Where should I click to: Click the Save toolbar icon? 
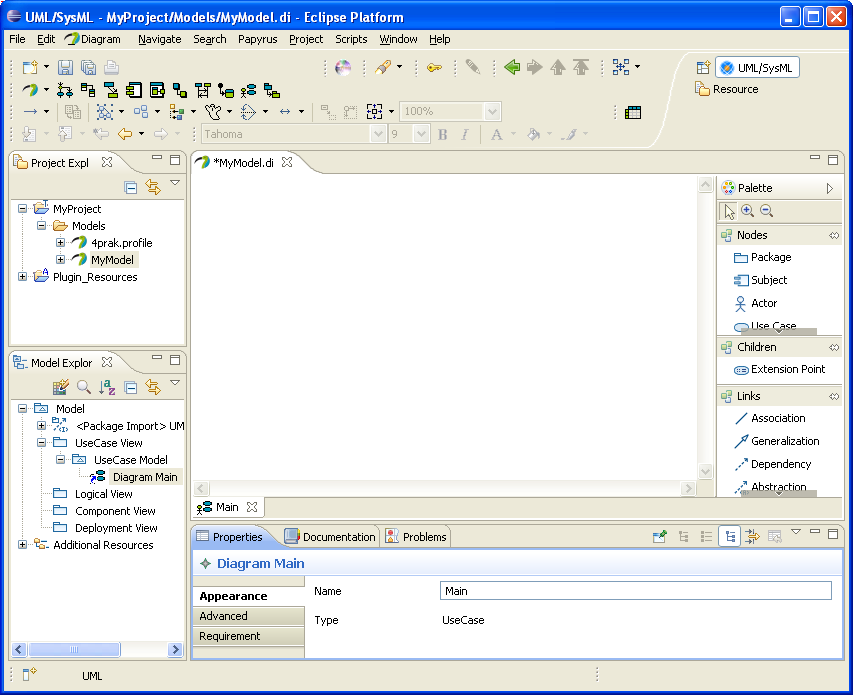pyautogui.click(x=65, y=67)
